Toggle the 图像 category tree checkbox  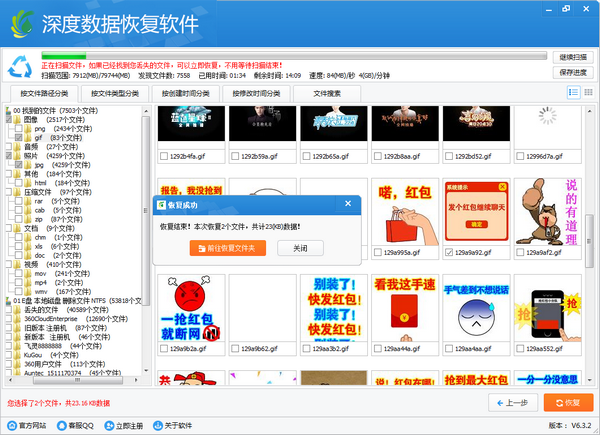click(8, 120)
